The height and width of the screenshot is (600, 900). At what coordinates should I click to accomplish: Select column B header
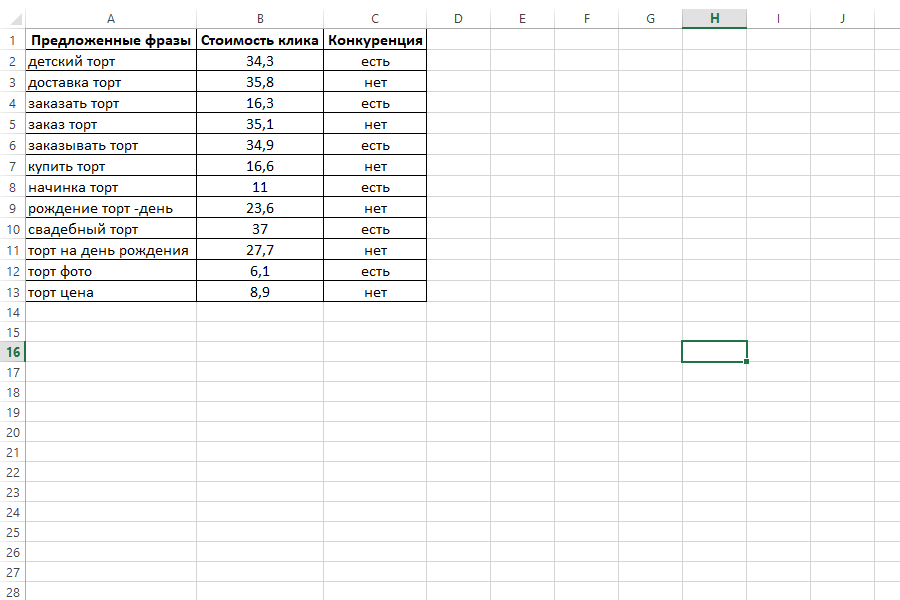pyautogui.click(x=260, y=19)
